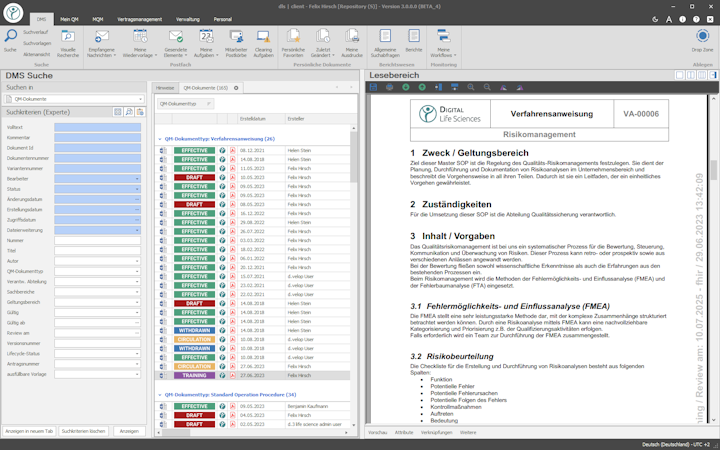Open Mitarbeiter Postkörbe

click(x=236, y=44)
